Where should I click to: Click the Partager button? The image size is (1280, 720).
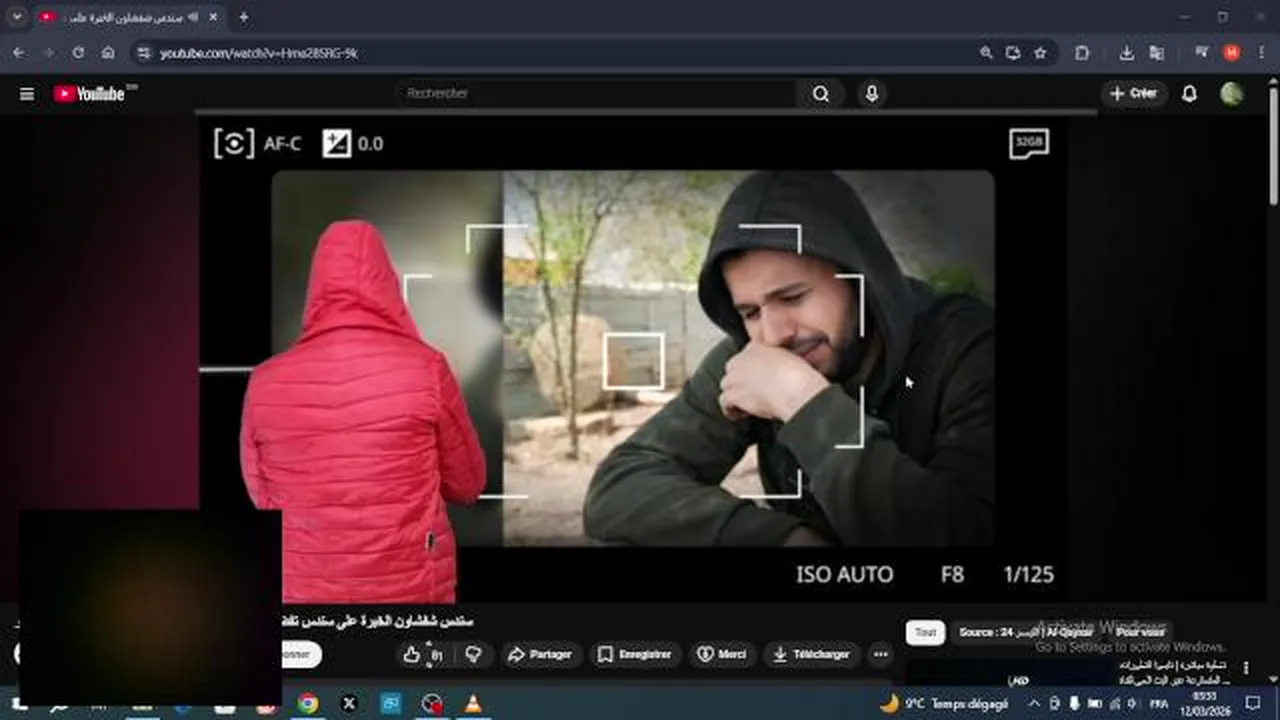(x=539, y=655)
